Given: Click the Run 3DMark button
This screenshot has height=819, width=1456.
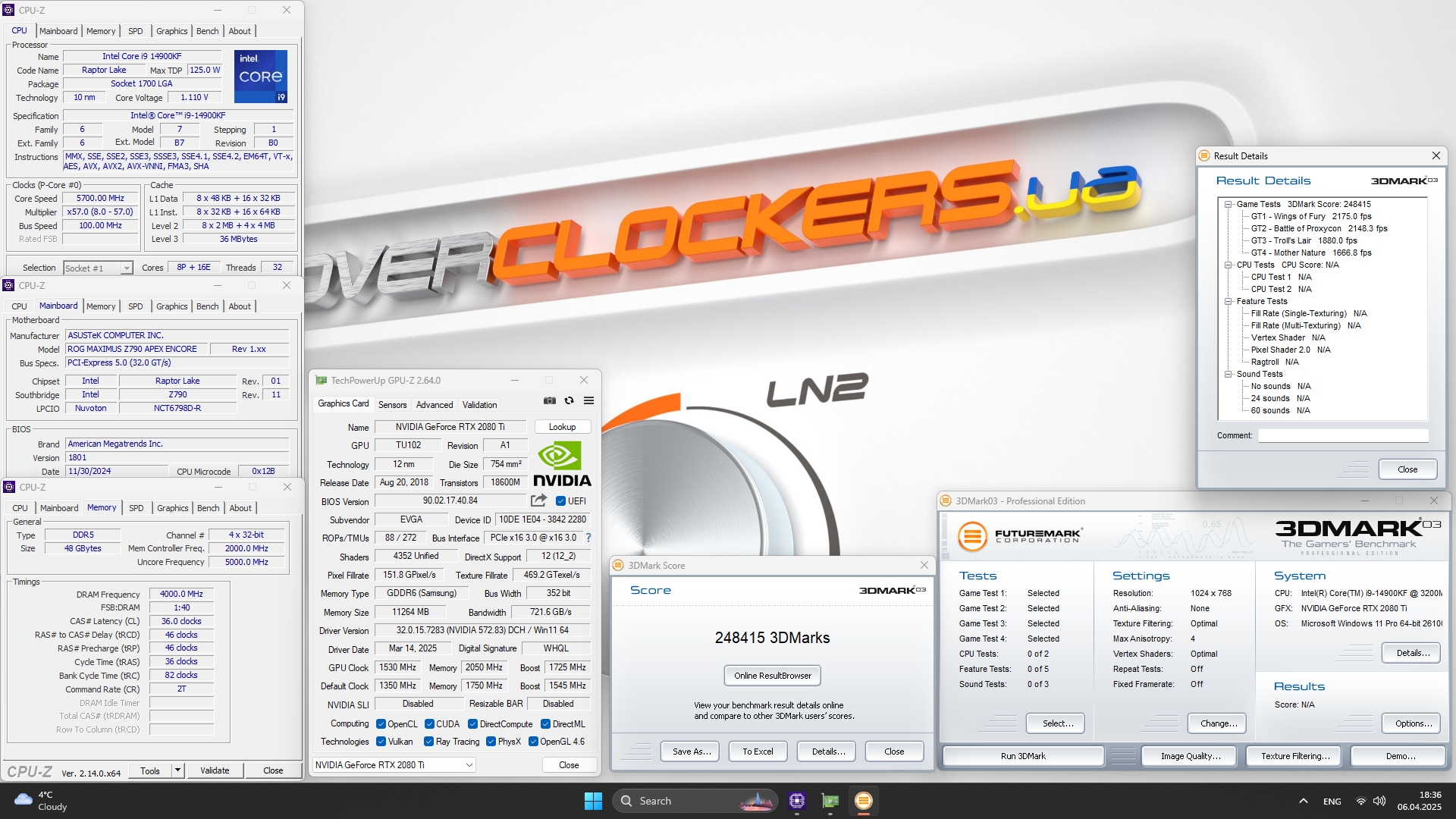Looking at the screenshot, I should 1023,756.
